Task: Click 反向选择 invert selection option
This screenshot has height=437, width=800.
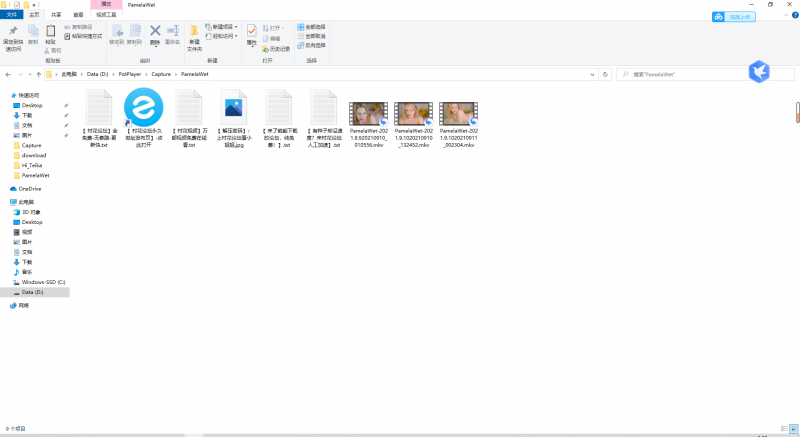Action: click(x=314, y=45)
